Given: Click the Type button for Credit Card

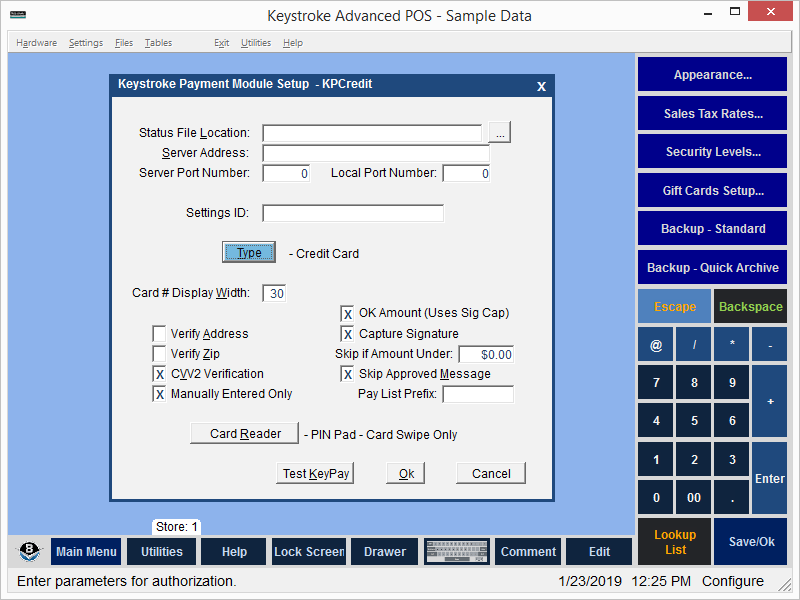Looking at the screenshot, I should 248,253.
